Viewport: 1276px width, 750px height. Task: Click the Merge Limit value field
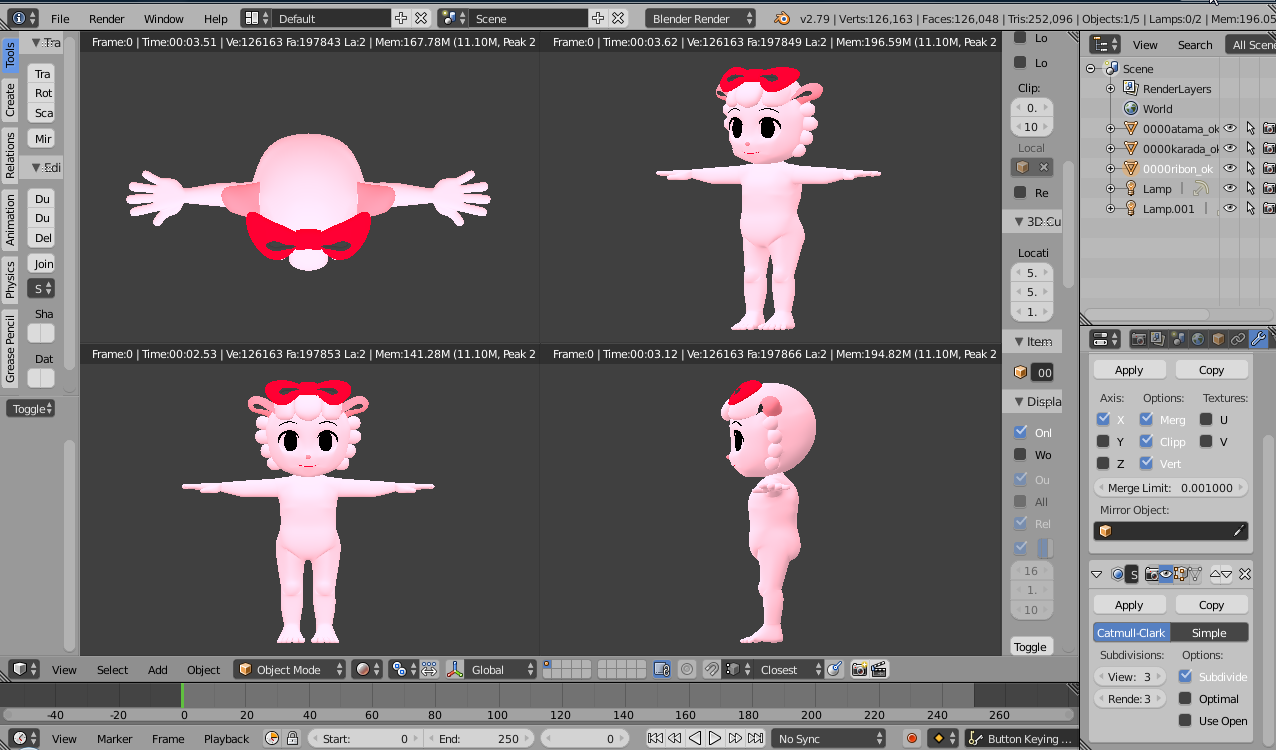1170,488
